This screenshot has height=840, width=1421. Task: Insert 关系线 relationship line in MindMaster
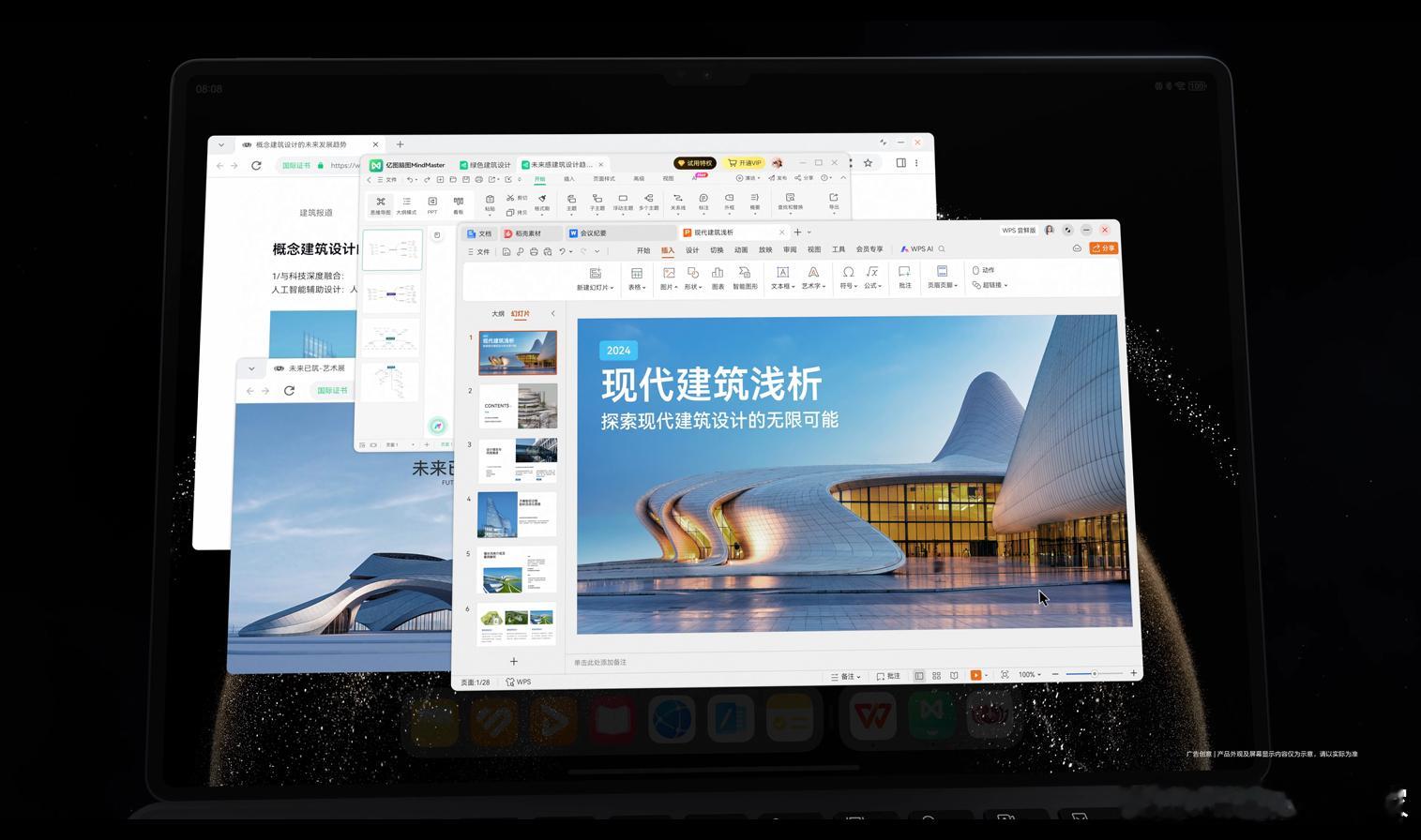coord(677,202)
